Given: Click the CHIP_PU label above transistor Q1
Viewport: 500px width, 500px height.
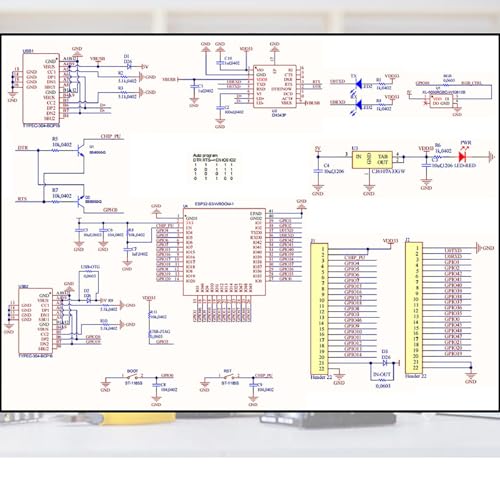Looking at the screenshot, I should (110, 137).
